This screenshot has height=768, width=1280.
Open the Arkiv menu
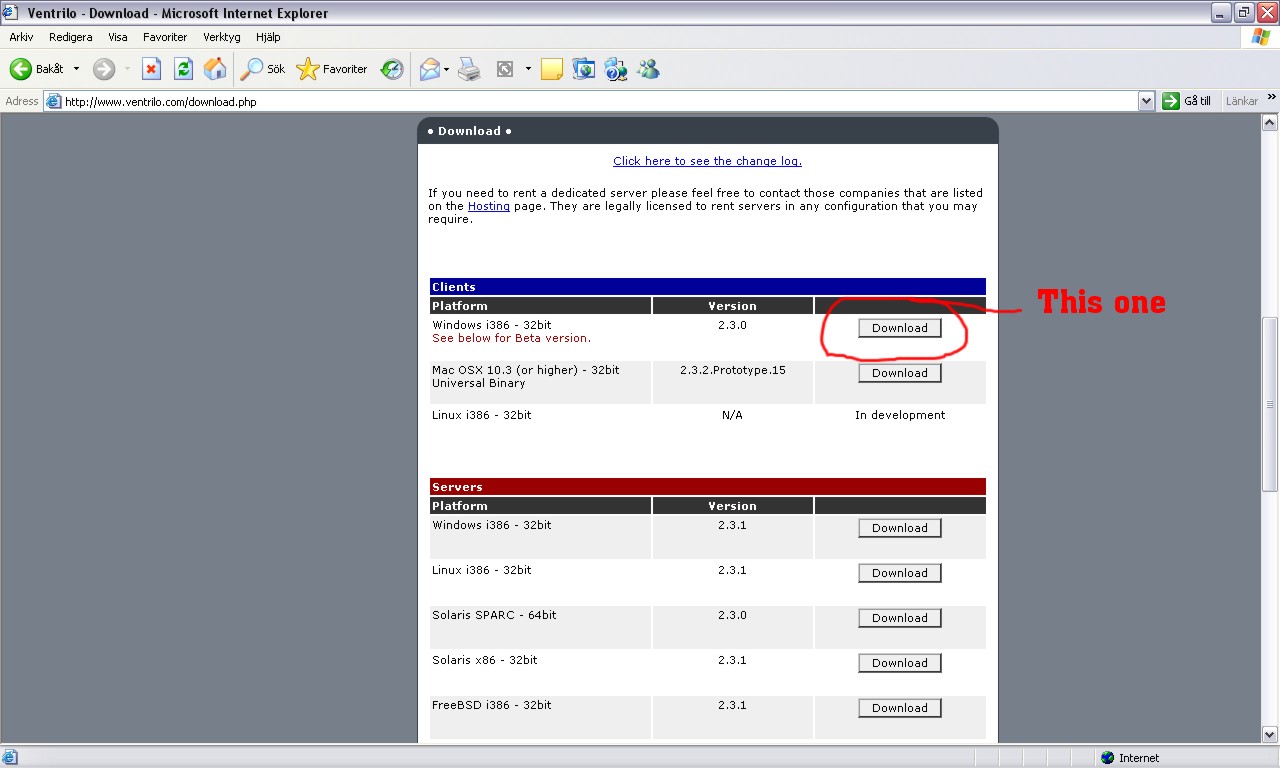(21, 37)
